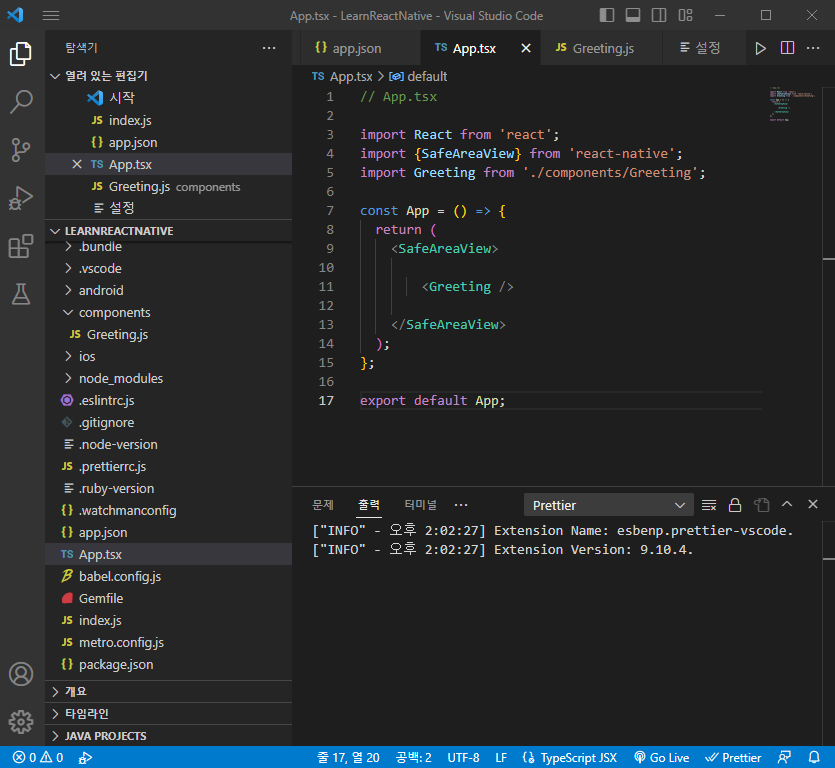Image resolution: width=835 pixels, height=768 pixels.
Task: Open the 문제 problems panel tab
Action: point(323,505)
